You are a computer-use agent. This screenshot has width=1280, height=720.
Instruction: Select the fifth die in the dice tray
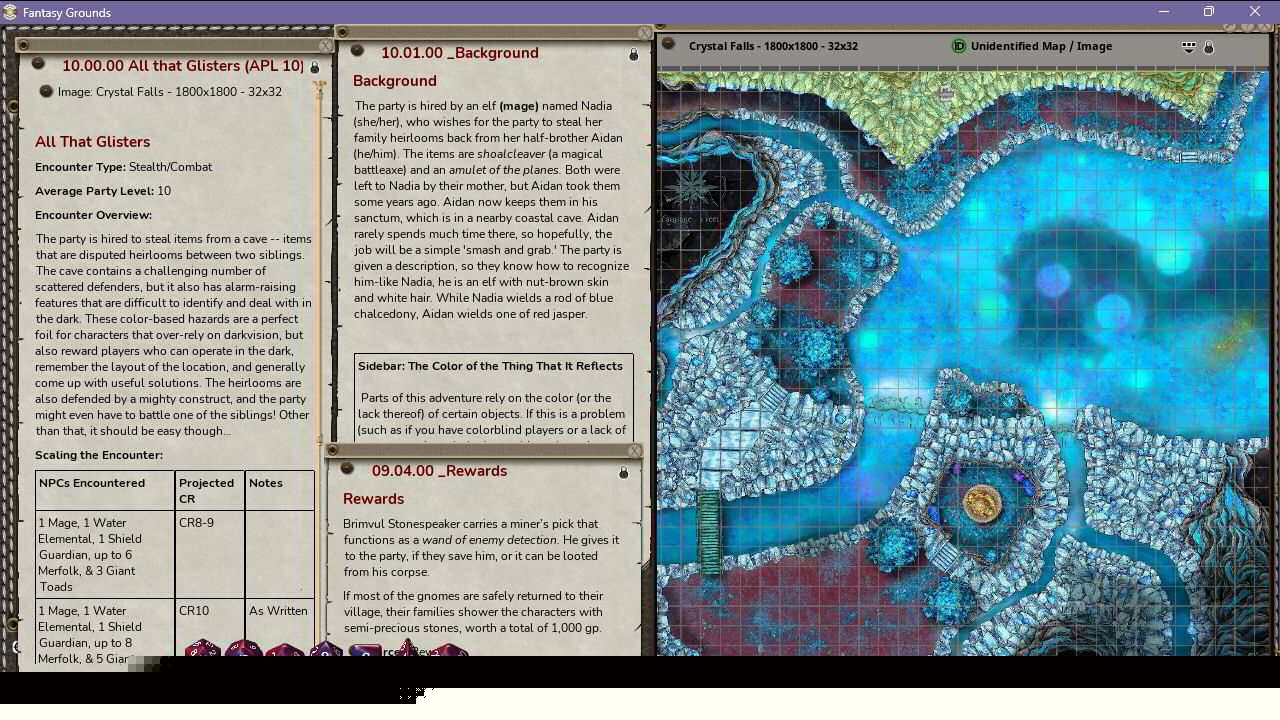click(365, 652)
